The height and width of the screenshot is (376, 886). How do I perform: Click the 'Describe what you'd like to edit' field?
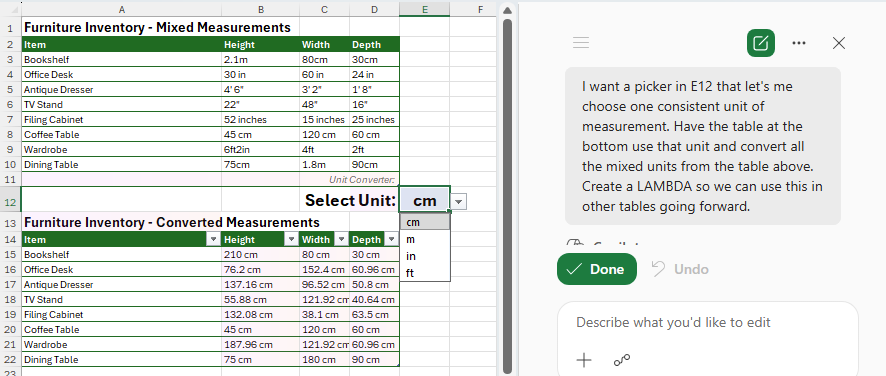707,323
